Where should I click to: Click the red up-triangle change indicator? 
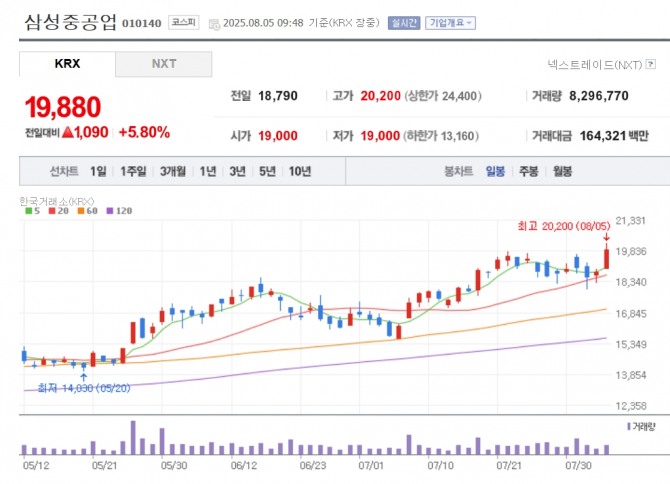coord(68,132)
